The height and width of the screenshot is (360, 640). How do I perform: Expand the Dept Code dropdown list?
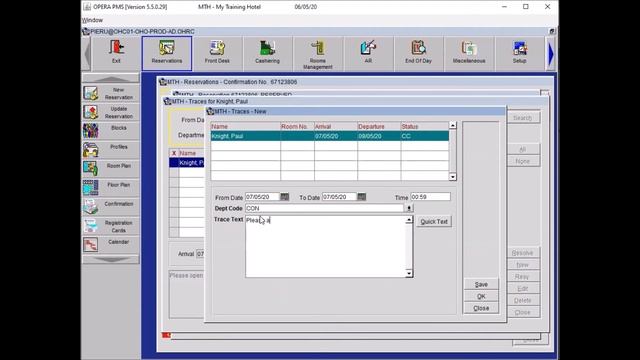[409, 208]
